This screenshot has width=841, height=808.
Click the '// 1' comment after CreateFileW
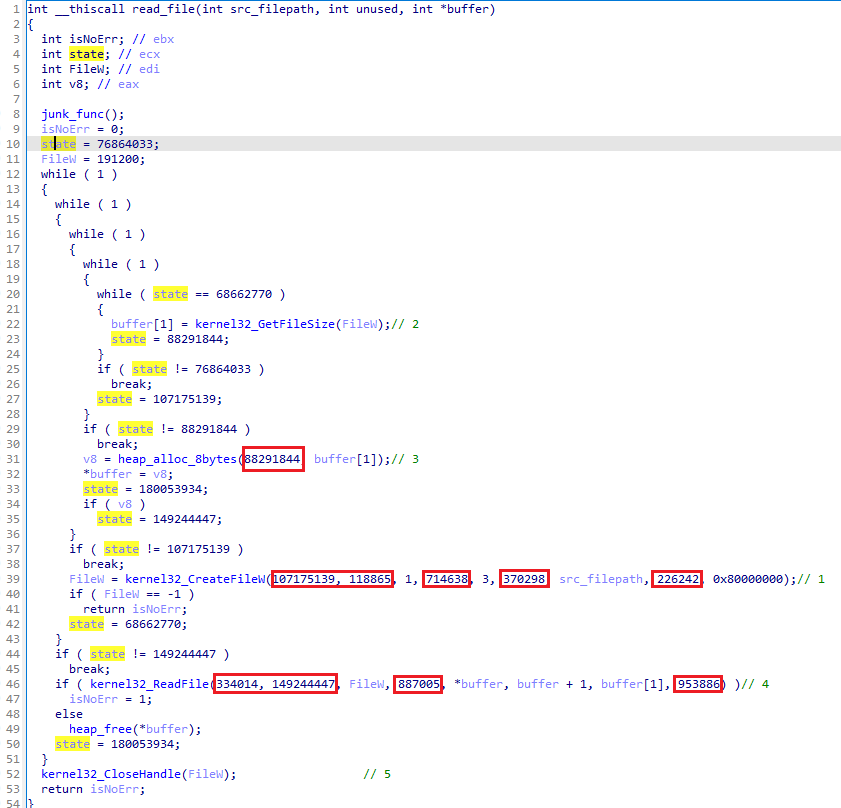click(811, 579)
